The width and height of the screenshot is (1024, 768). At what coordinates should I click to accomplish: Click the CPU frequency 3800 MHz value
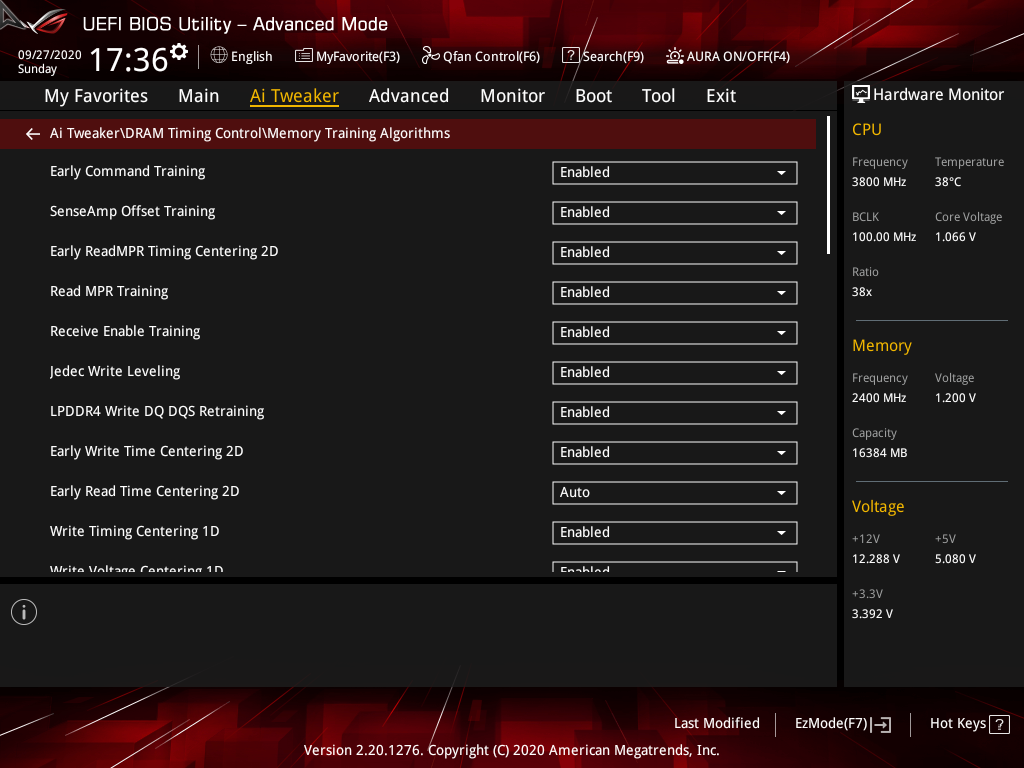pos(879,182)
